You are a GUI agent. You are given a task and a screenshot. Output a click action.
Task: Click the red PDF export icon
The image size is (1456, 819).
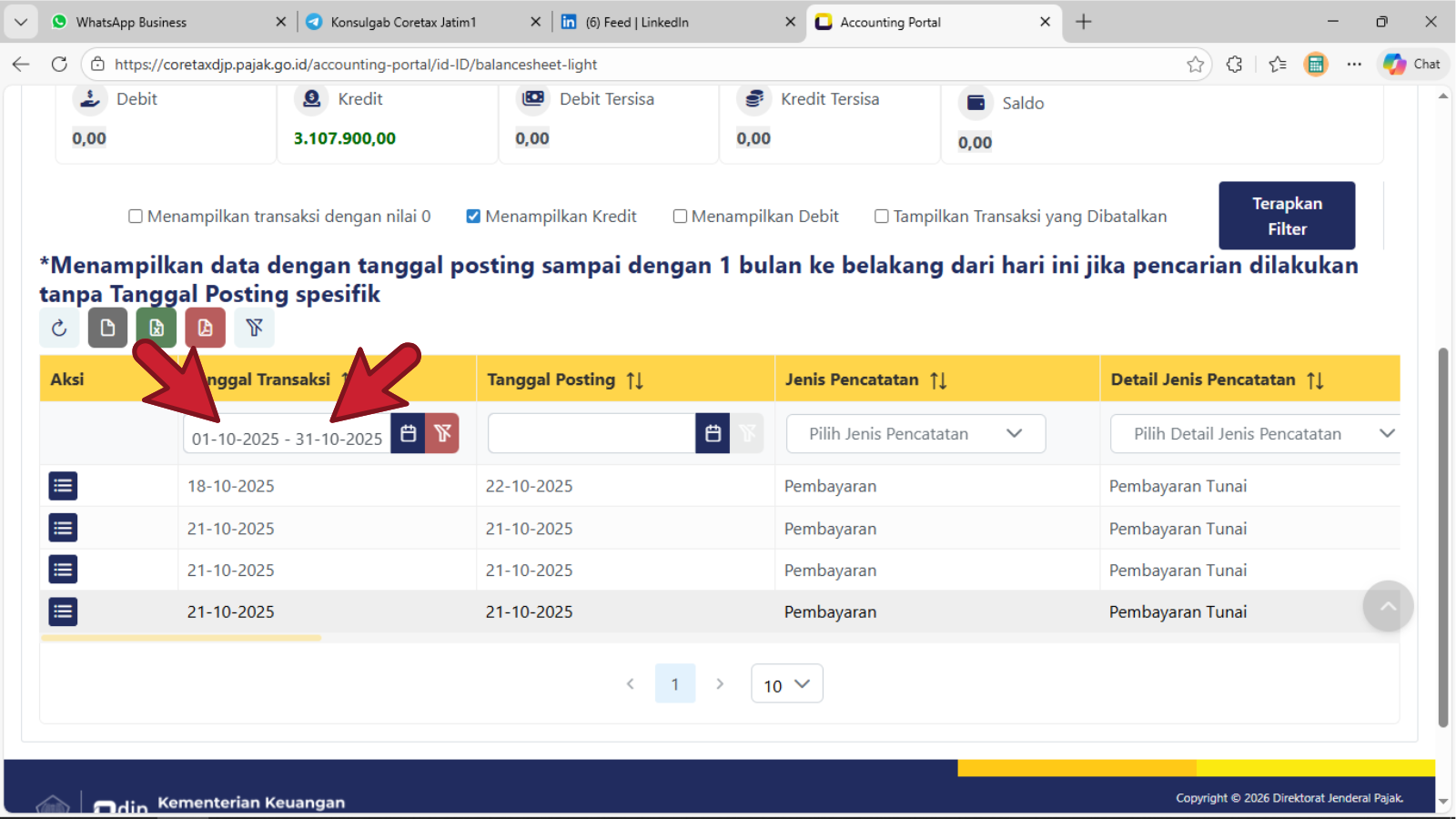coord(205,328)
